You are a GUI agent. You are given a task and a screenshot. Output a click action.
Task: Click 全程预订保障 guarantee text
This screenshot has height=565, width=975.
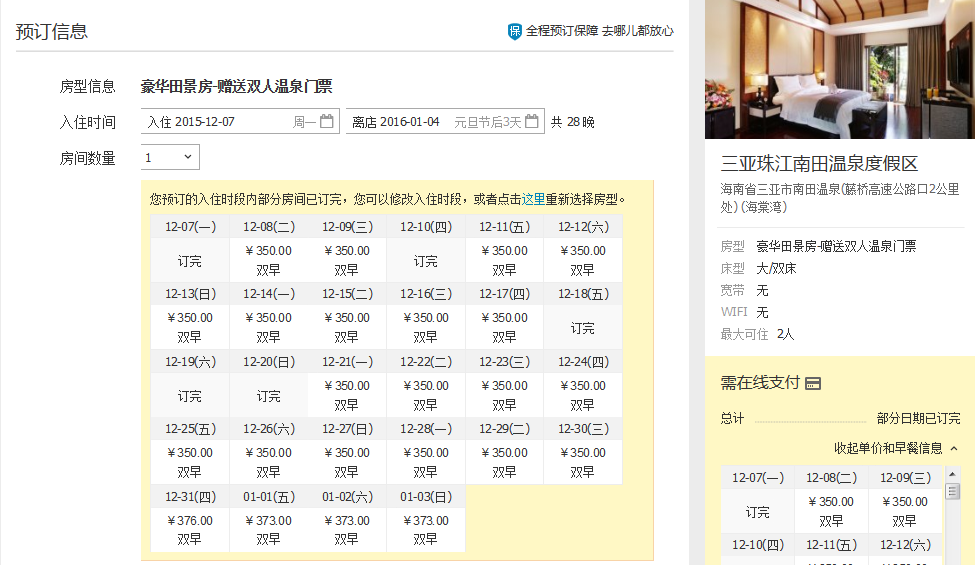[561, 31]
